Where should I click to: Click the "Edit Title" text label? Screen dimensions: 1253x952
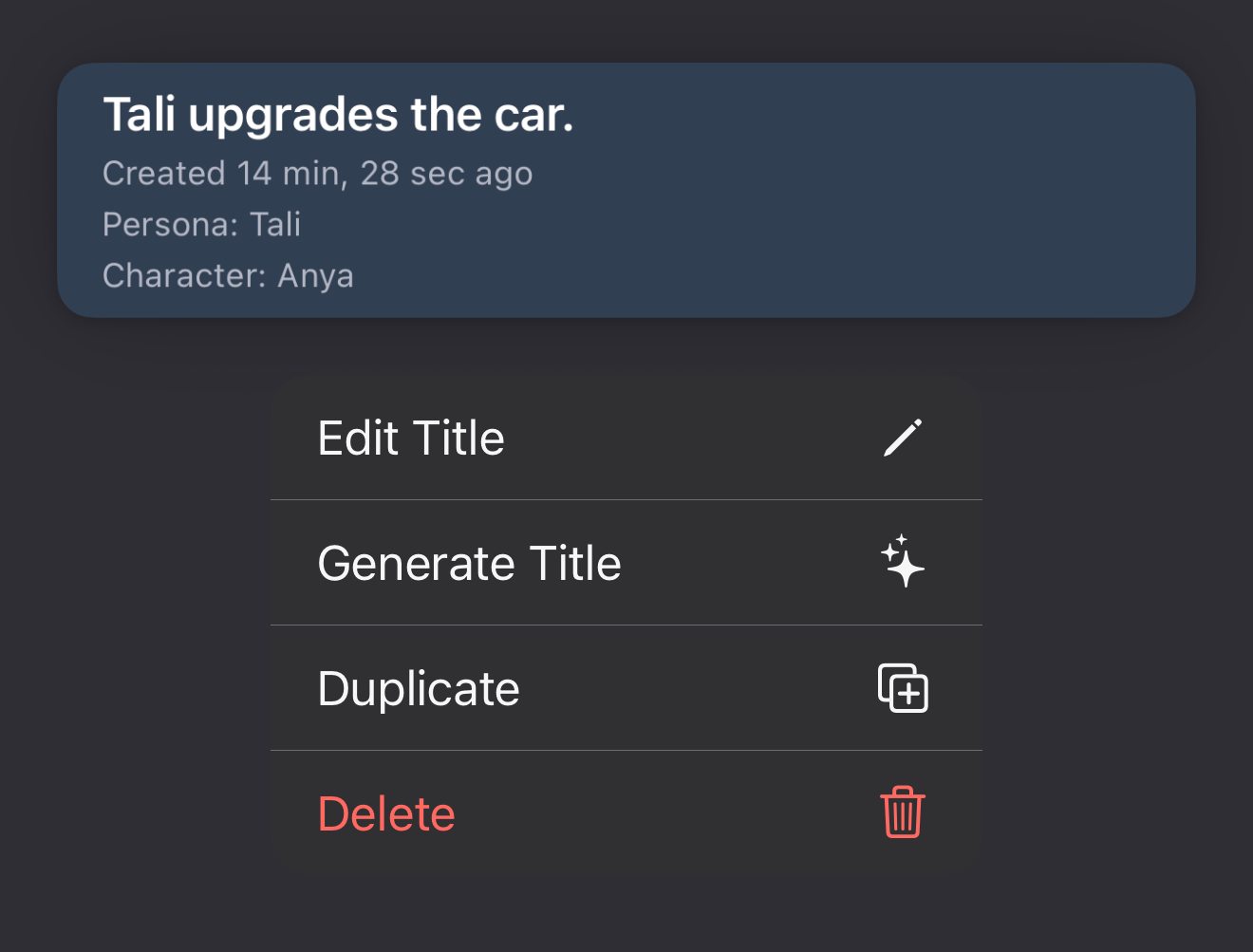(411, 439)
